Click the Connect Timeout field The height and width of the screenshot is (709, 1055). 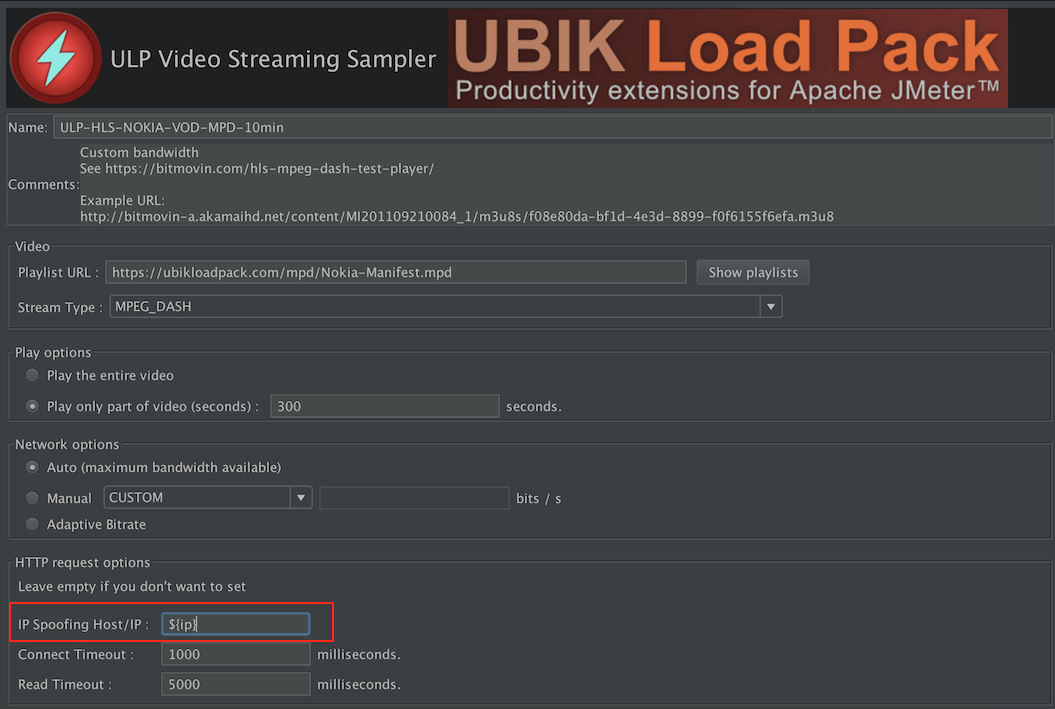click(236, 654)
